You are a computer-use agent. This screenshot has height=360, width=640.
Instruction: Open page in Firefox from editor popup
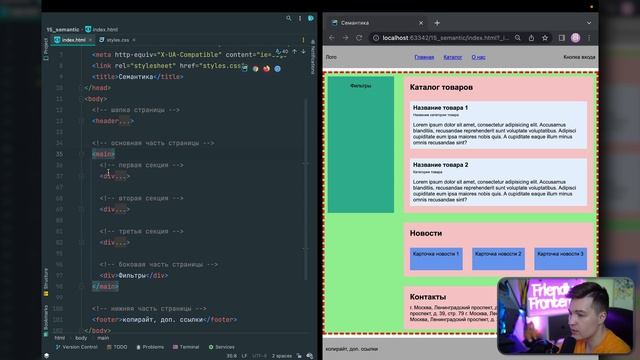267,69
